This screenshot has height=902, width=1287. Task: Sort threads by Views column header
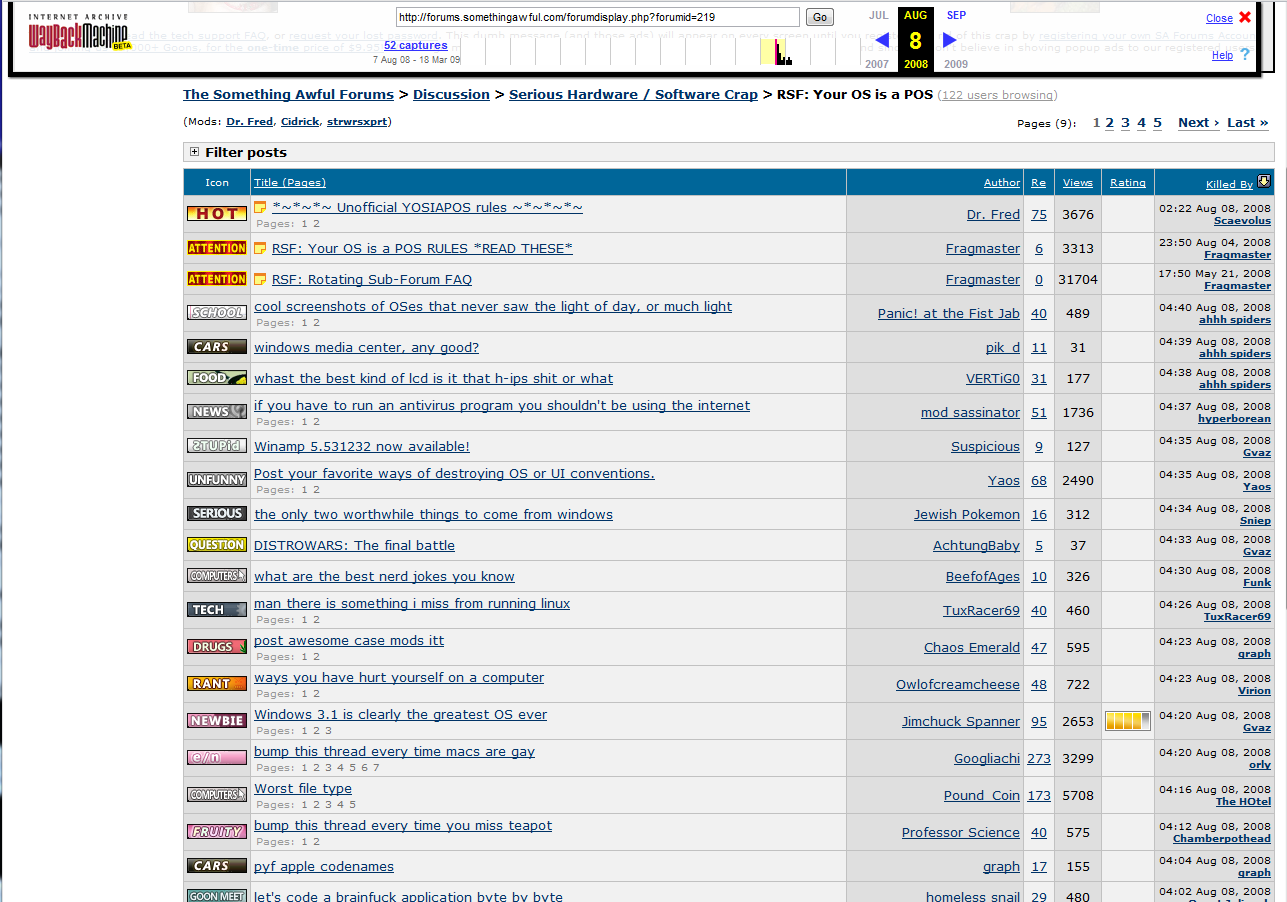pyautogui.click(x=1077, y=182)
